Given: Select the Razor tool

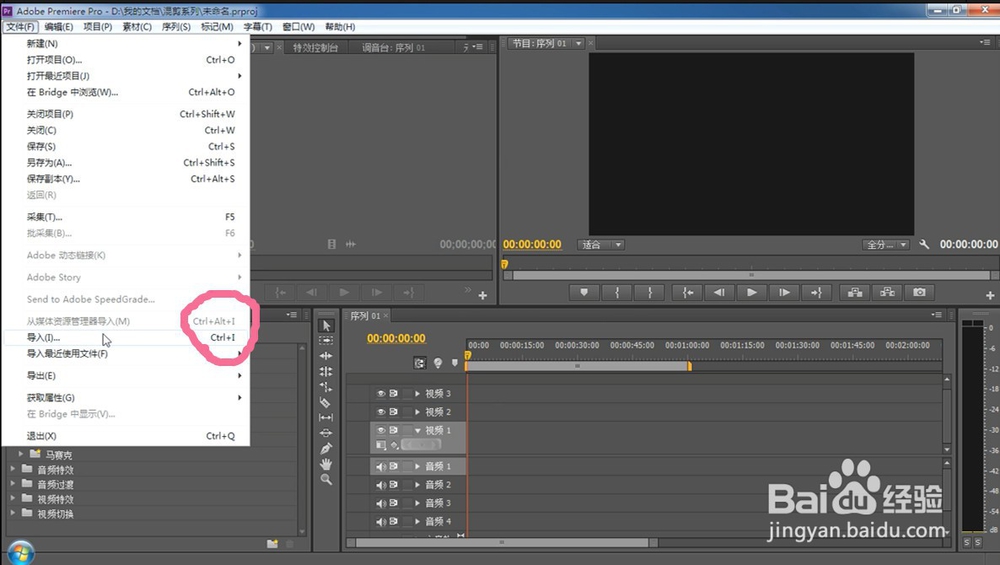Looking at the screenshot, I should pyautogui.click(x=325, y=402).
